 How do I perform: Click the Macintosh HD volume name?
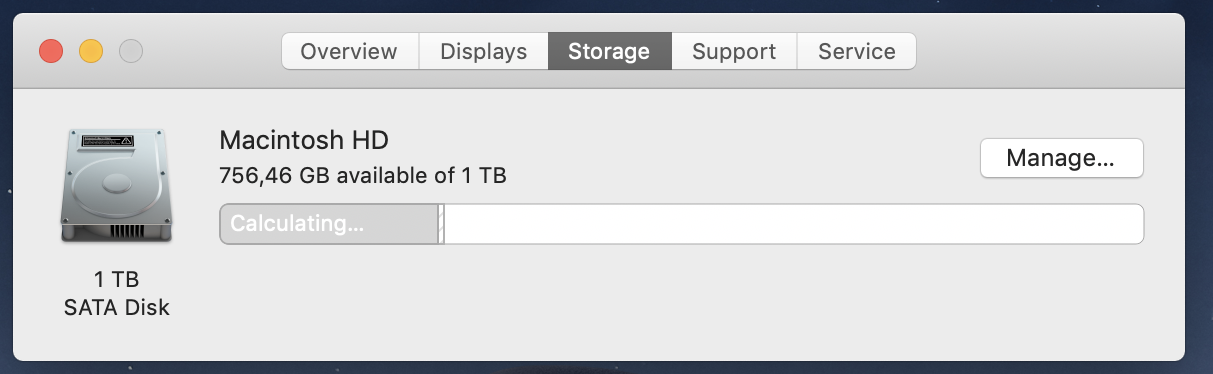pos(303,139)
